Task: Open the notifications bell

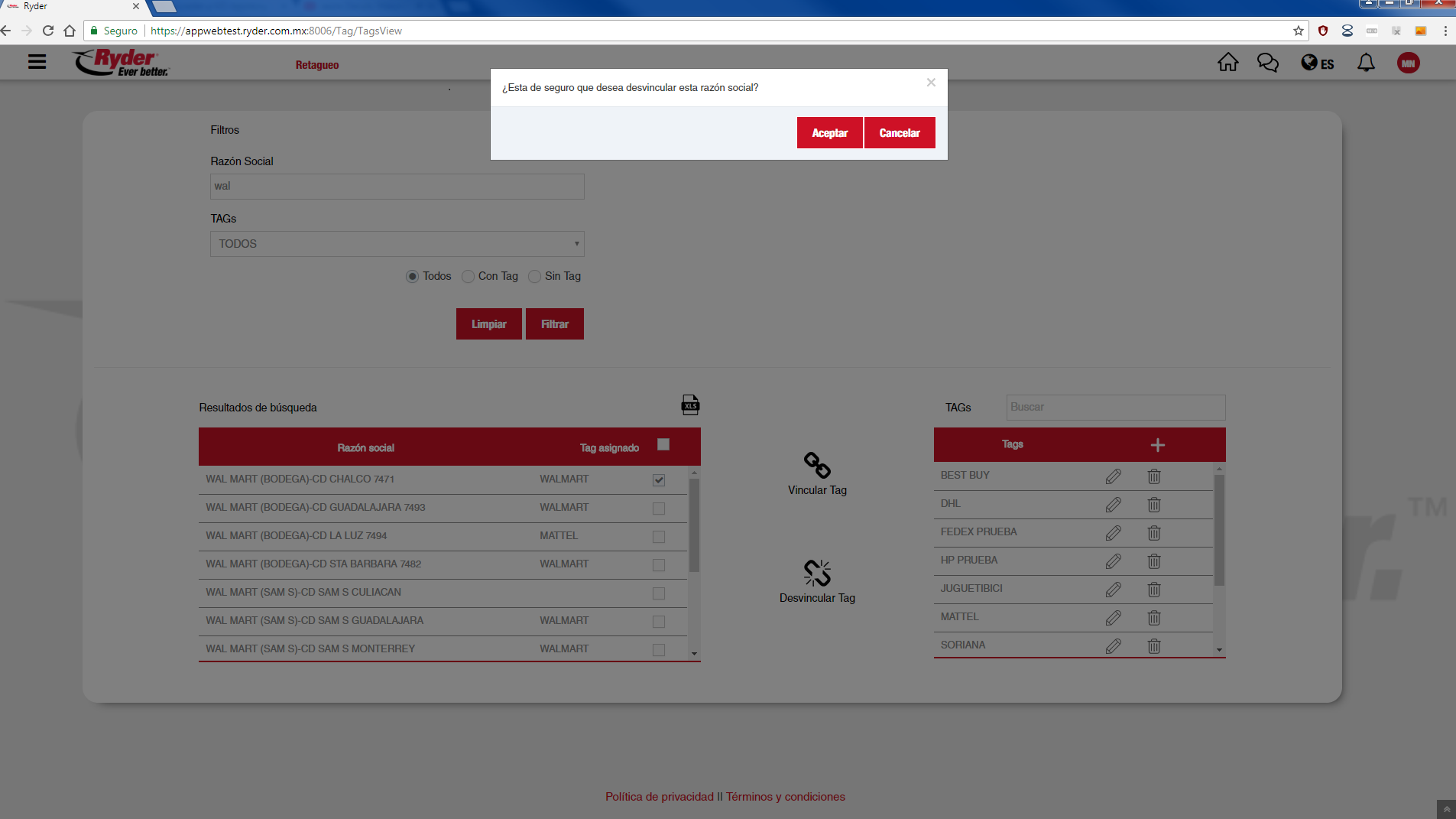Action: coord(1366,63)
